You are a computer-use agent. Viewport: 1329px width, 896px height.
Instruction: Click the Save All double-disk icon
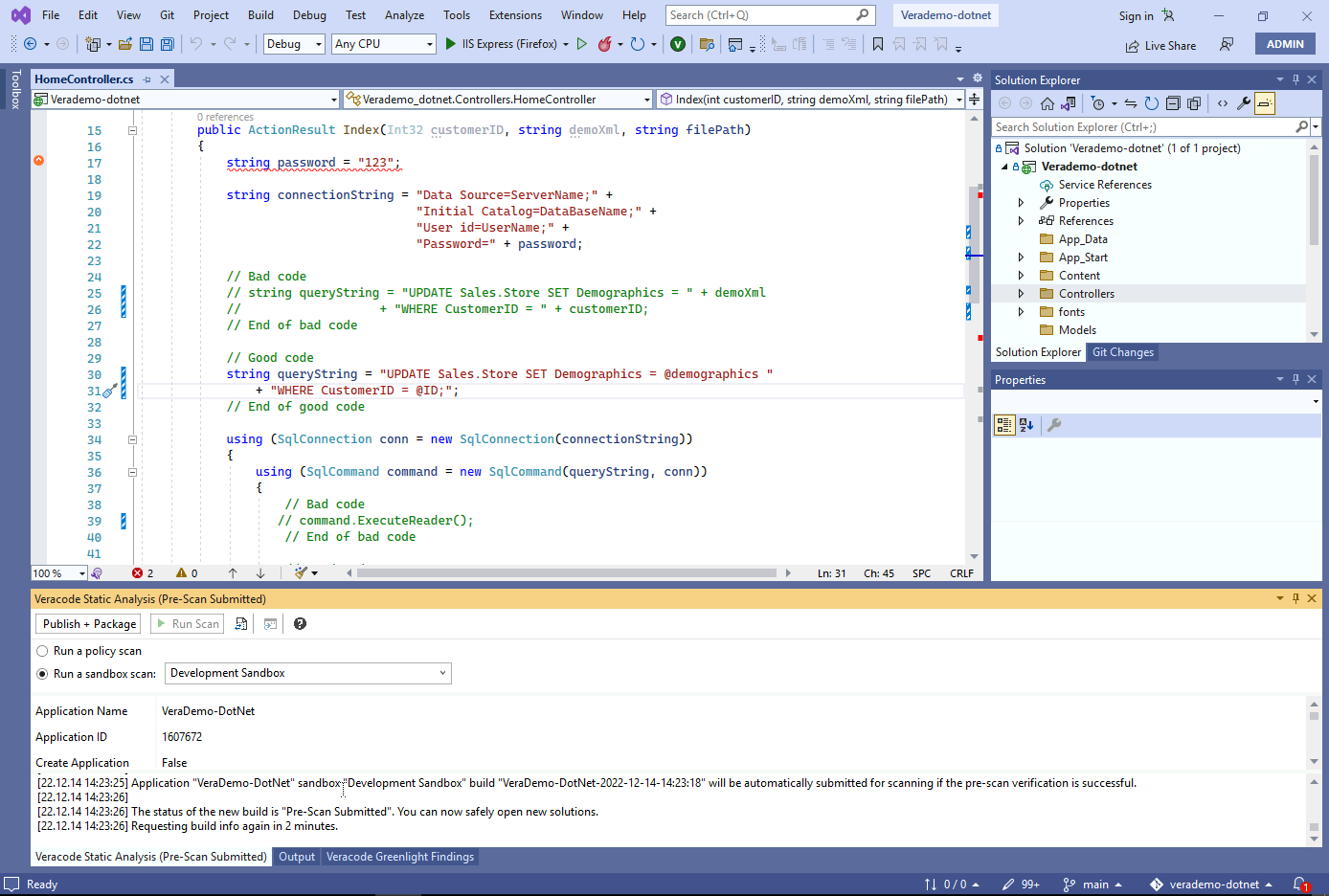click(168, 44)
